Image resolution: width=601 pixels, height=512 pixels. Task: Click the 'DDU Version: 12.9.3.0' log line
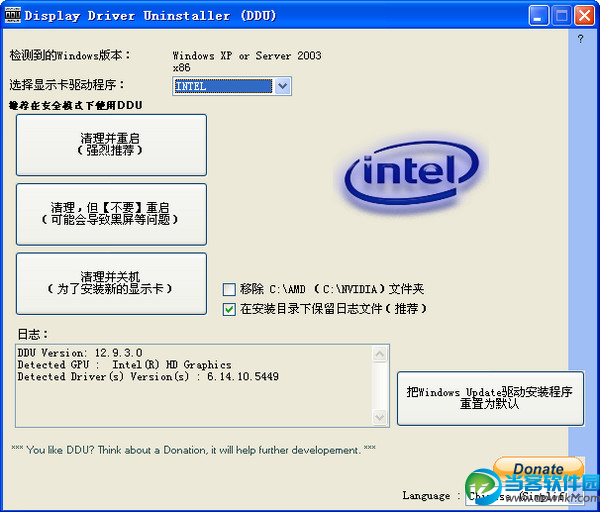pyautogui.click(x=80, y=353)
